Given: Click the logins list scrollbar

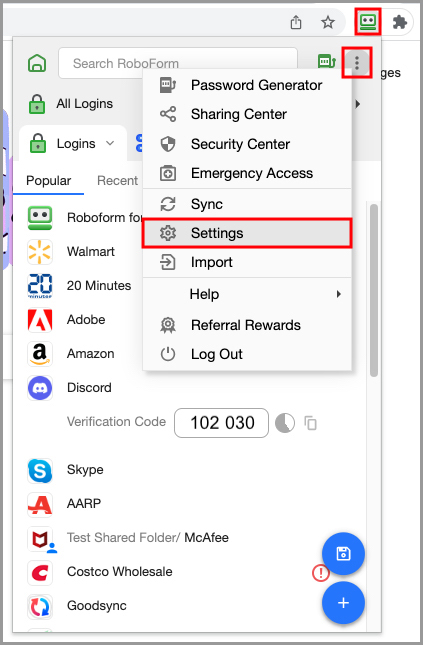Looking at the screenshot, I should pos(374,290).
